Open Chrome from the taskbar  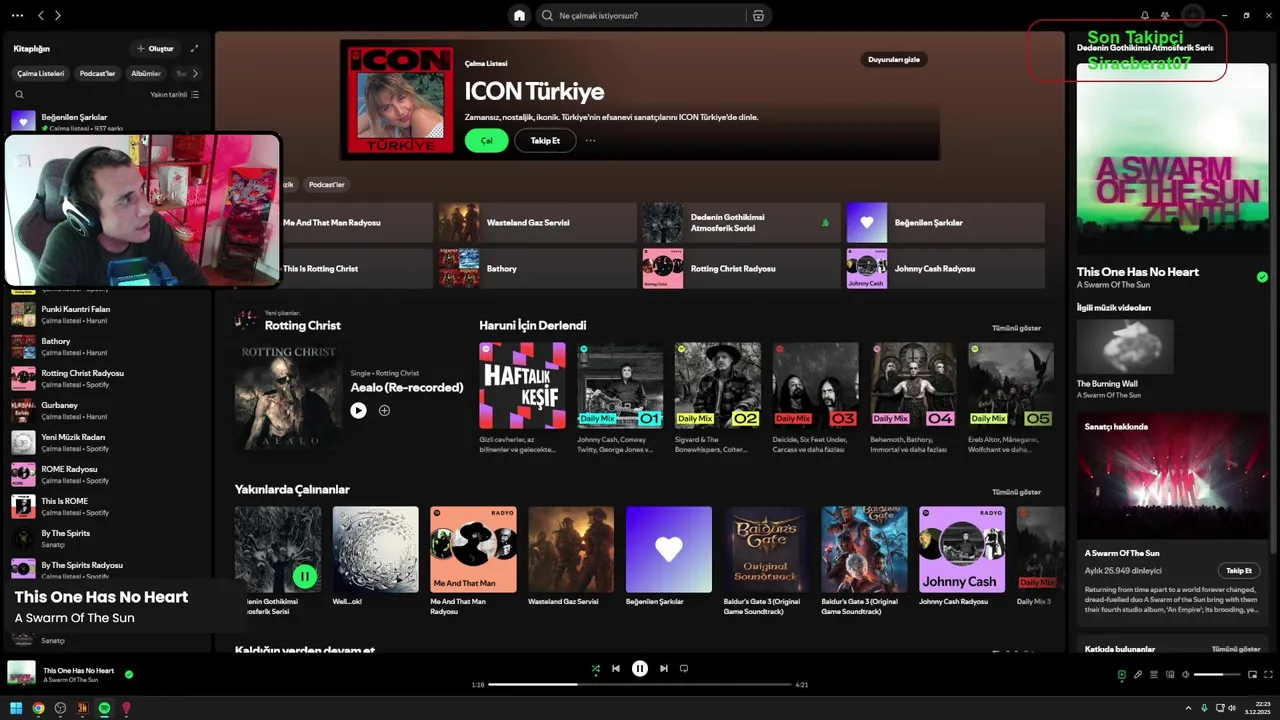click(x=38, y=708)
